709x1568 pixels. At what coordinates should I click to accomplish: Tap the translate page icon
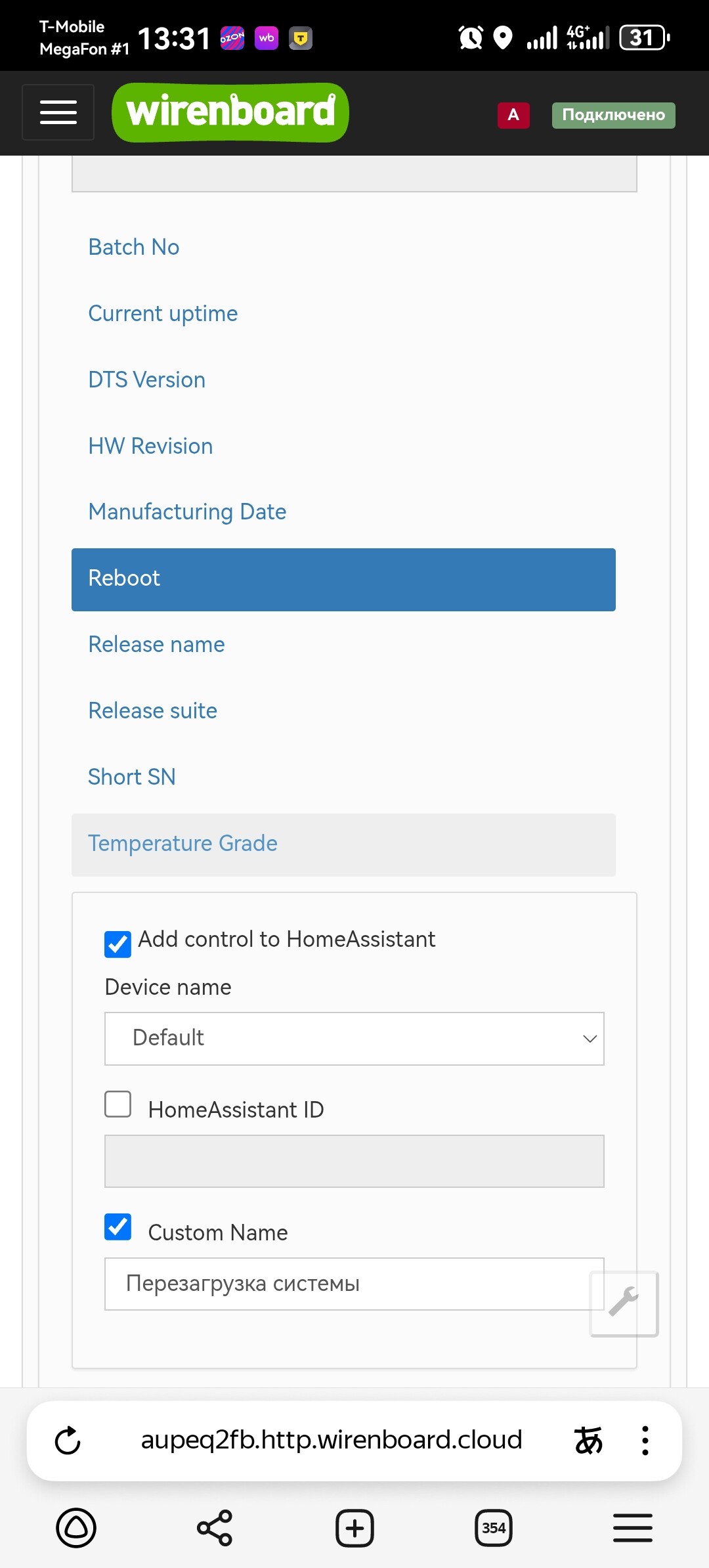pyautogui.click(x=588, y=1441)
